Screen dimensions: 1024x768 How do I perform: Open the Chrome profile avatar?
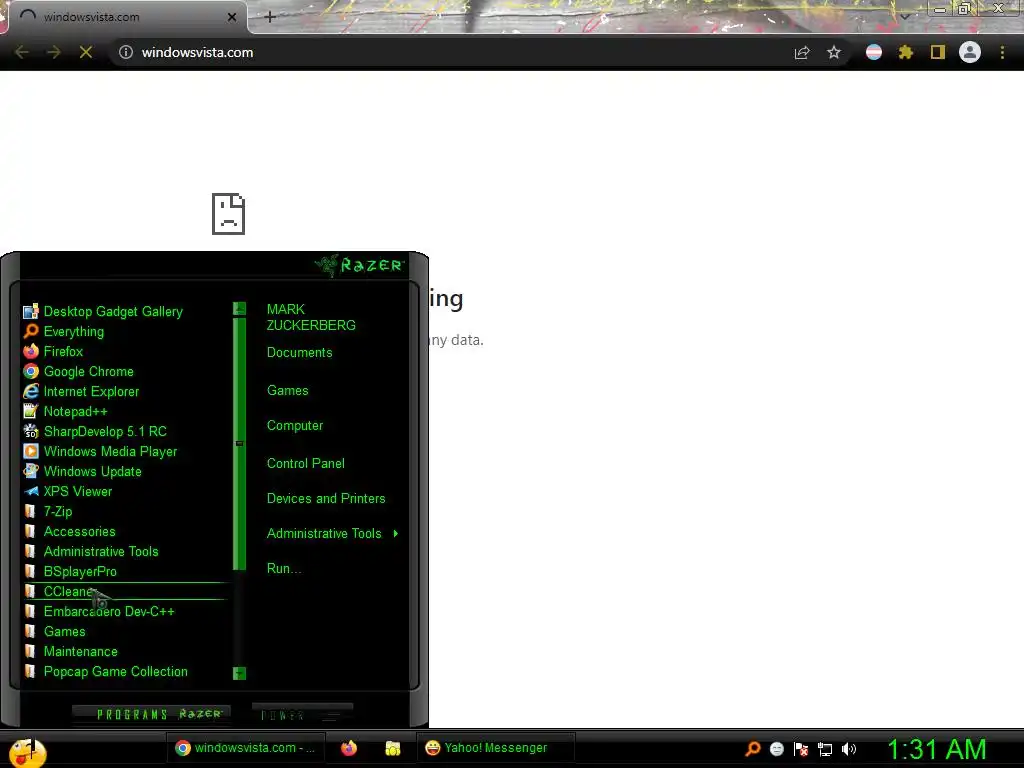click(x=970, y=52)
